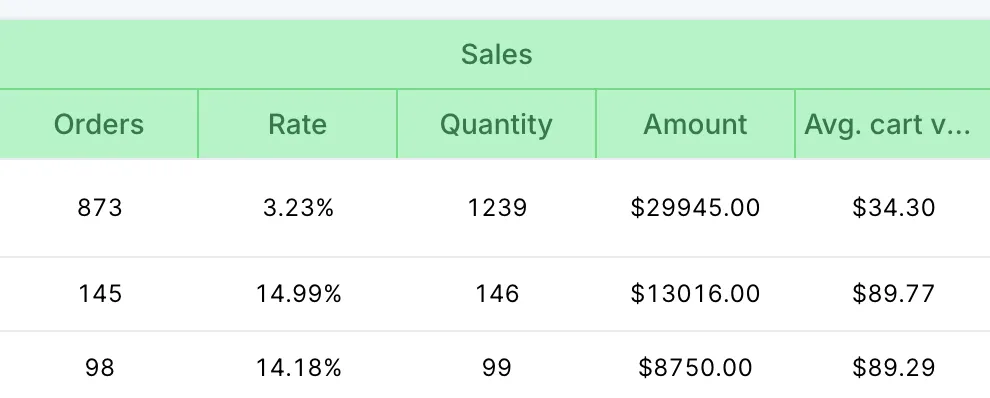Select the rate cell showing 14.99%

[297, 294]
